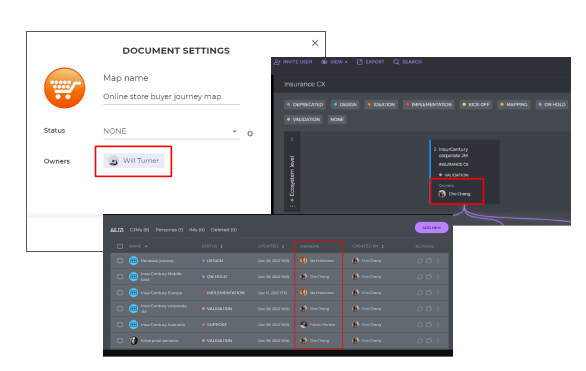Open comments for Renewal journey row
Screen dimensions: 586x371
420,261
